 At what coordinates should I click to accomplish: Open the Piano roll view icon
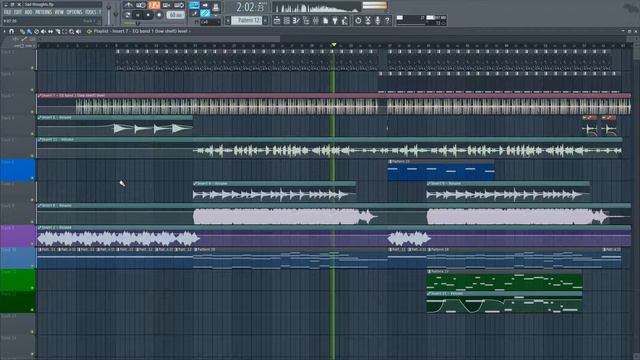296,20
